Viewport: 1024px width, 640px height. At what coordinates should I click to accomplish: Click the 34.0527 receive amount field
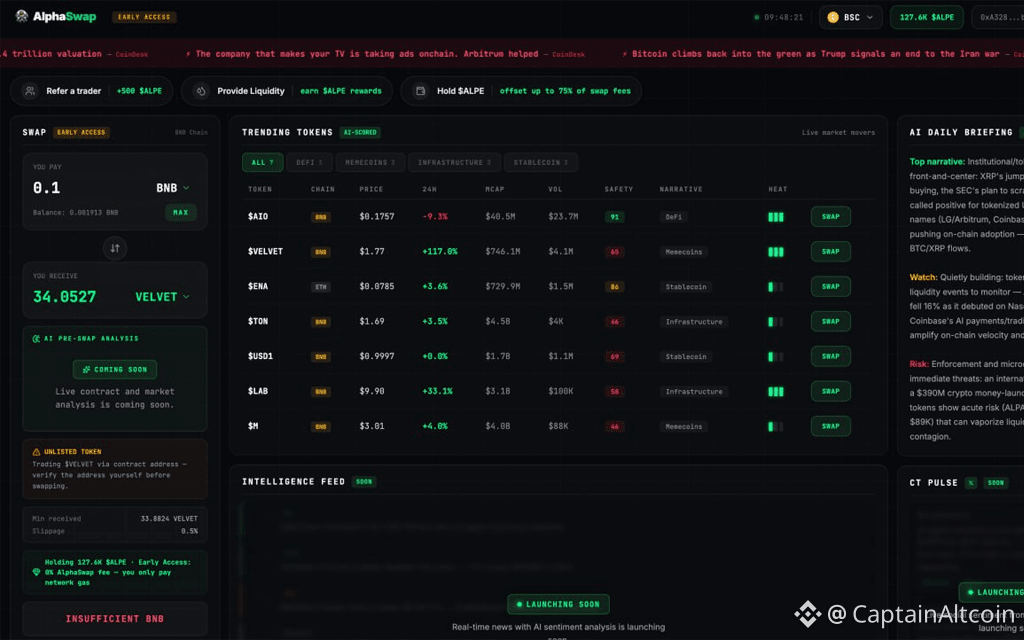(x=65, y=297)
